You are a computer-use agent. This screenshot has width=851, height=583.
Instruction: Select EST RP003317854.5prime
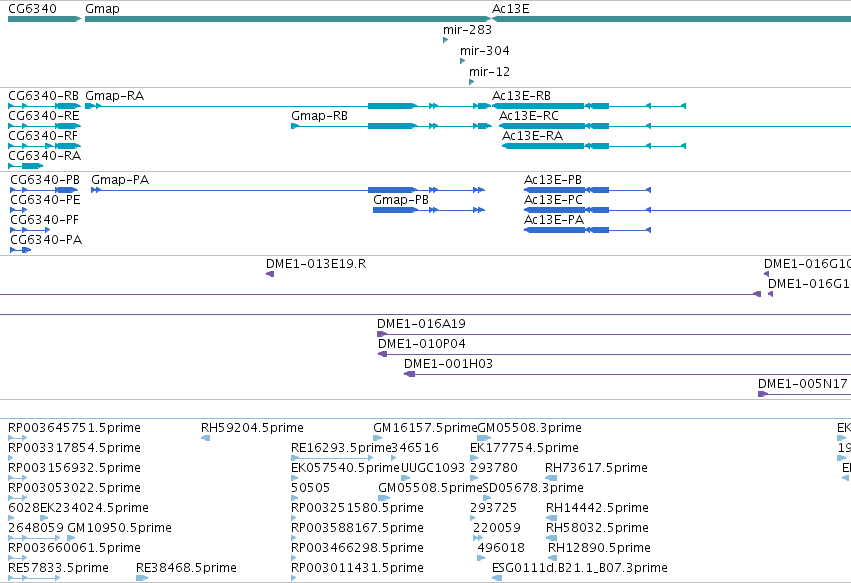coord(74,448)
